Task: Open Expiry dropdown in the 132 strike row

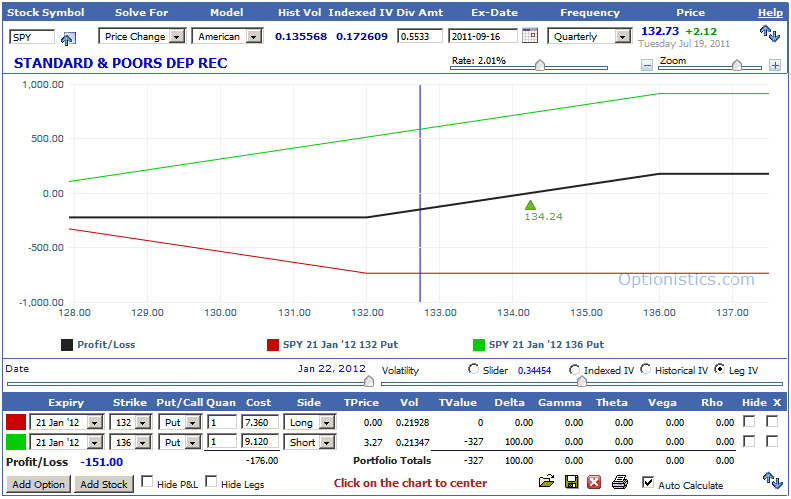Action: point(67,422)
